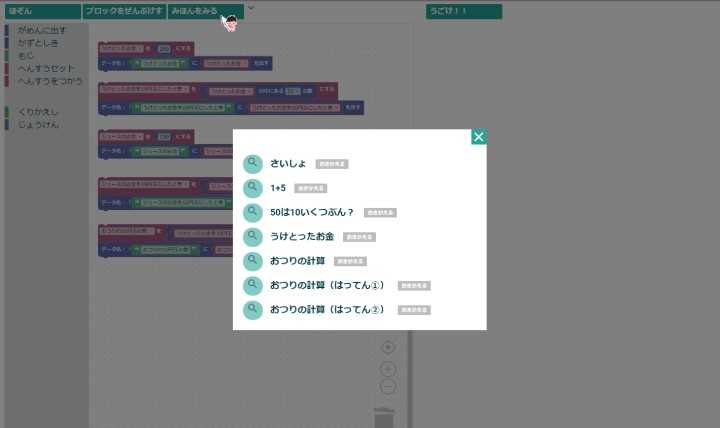Close the sample list dialog
The width and height of the screenshot is (720, 428).
[479, 137]
